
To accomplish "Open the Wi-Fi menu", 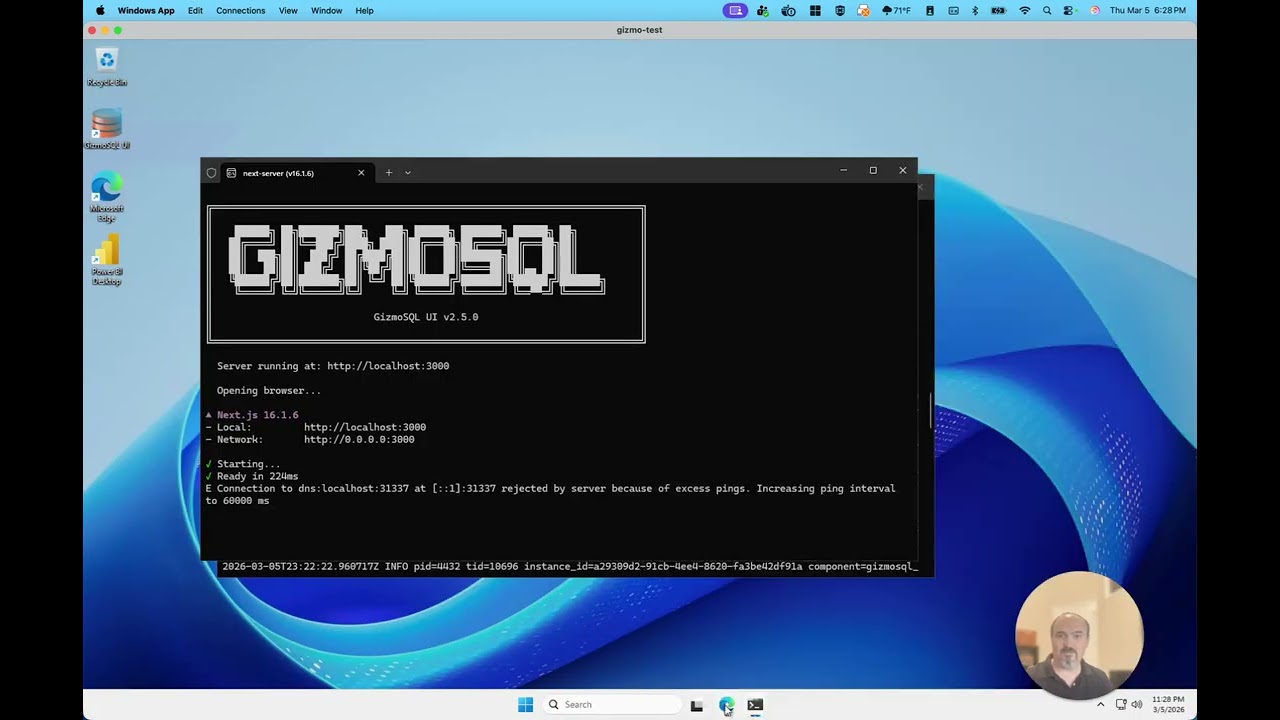I will (x=1025, y=11).
